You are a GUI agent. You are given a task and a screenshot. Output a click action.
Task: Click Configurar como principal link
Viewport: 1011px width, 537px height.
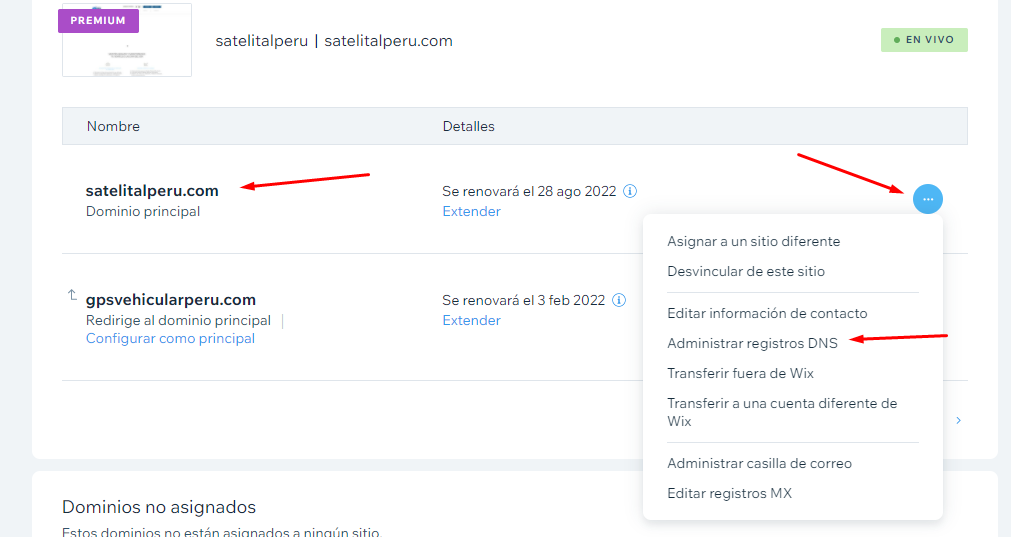pos(170,338)
